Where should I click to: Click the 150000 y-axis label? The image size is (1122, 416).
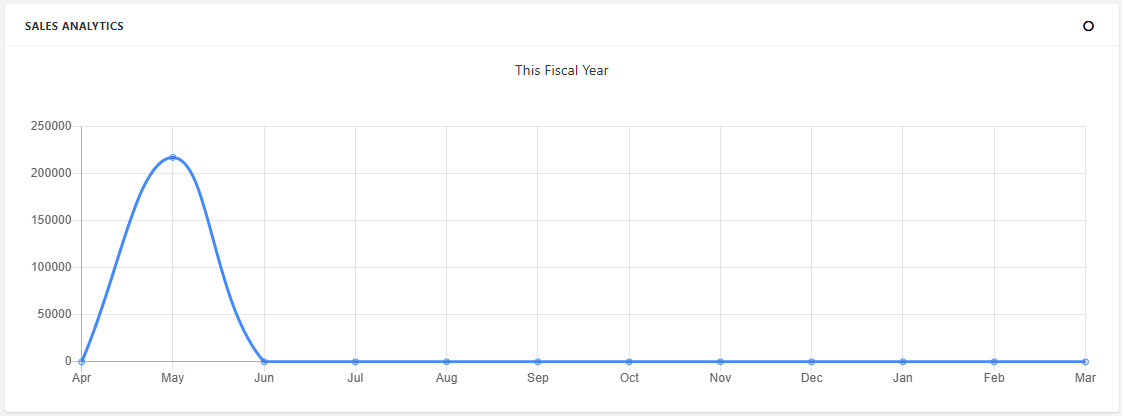coord(52,220)
